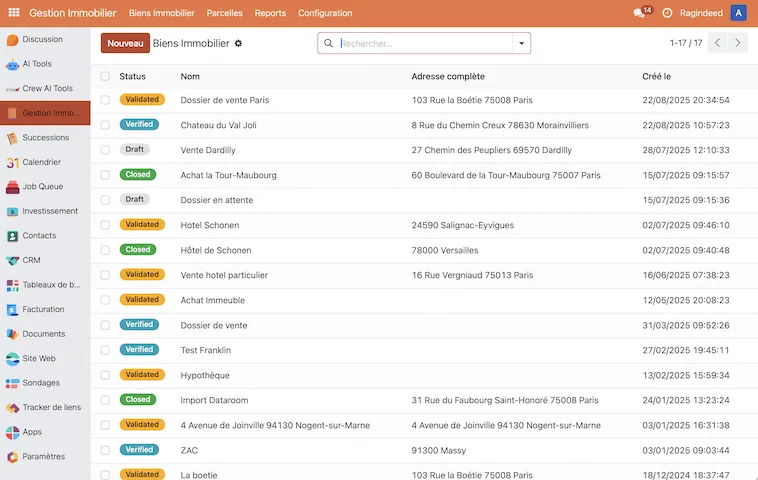The width and height of the screenshot is (758, 480).
Task: Check the Hotel Schonen row checkbox
Action: [x=105, y=225]
